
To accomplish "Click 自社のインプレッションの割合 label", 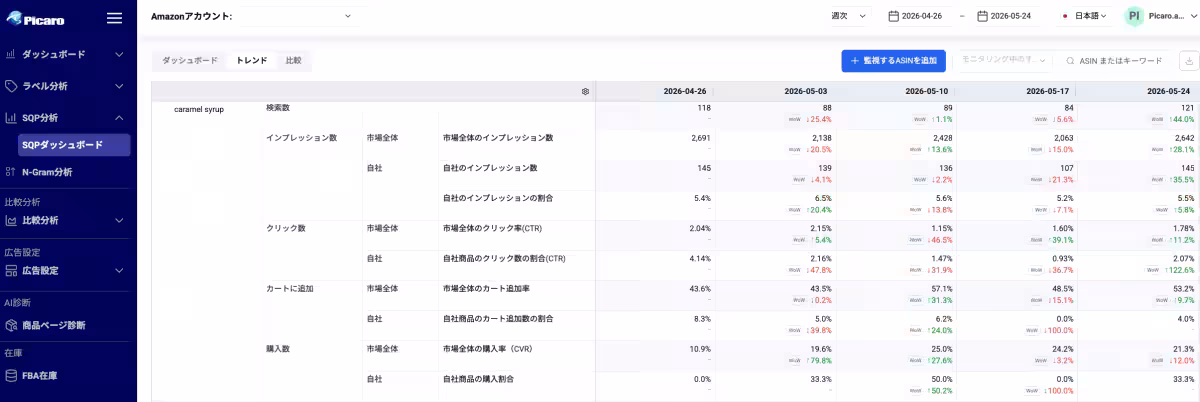I will click(x=498, y=197).
